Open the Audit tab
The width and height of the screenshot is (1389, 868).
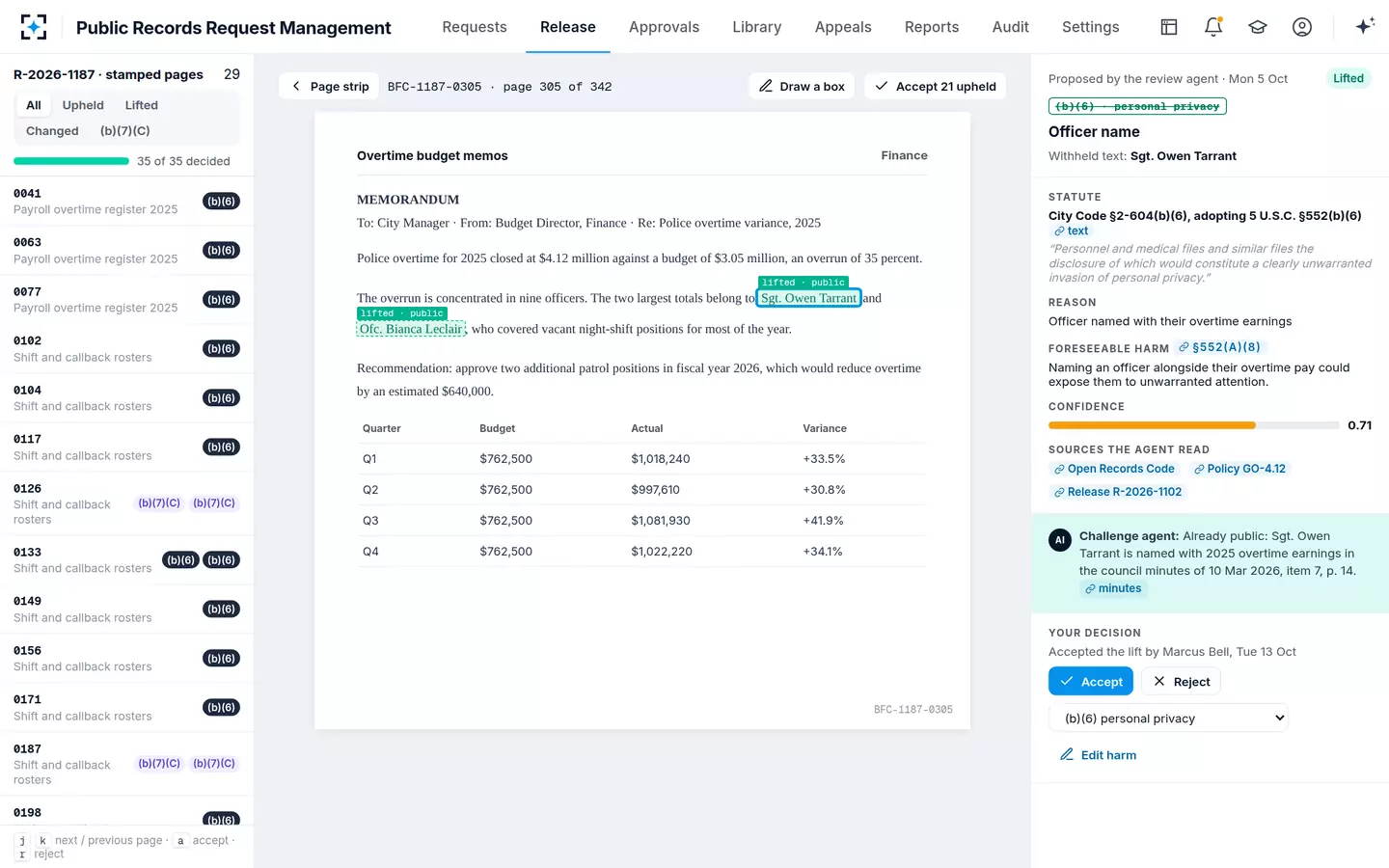pos(1011,27)
